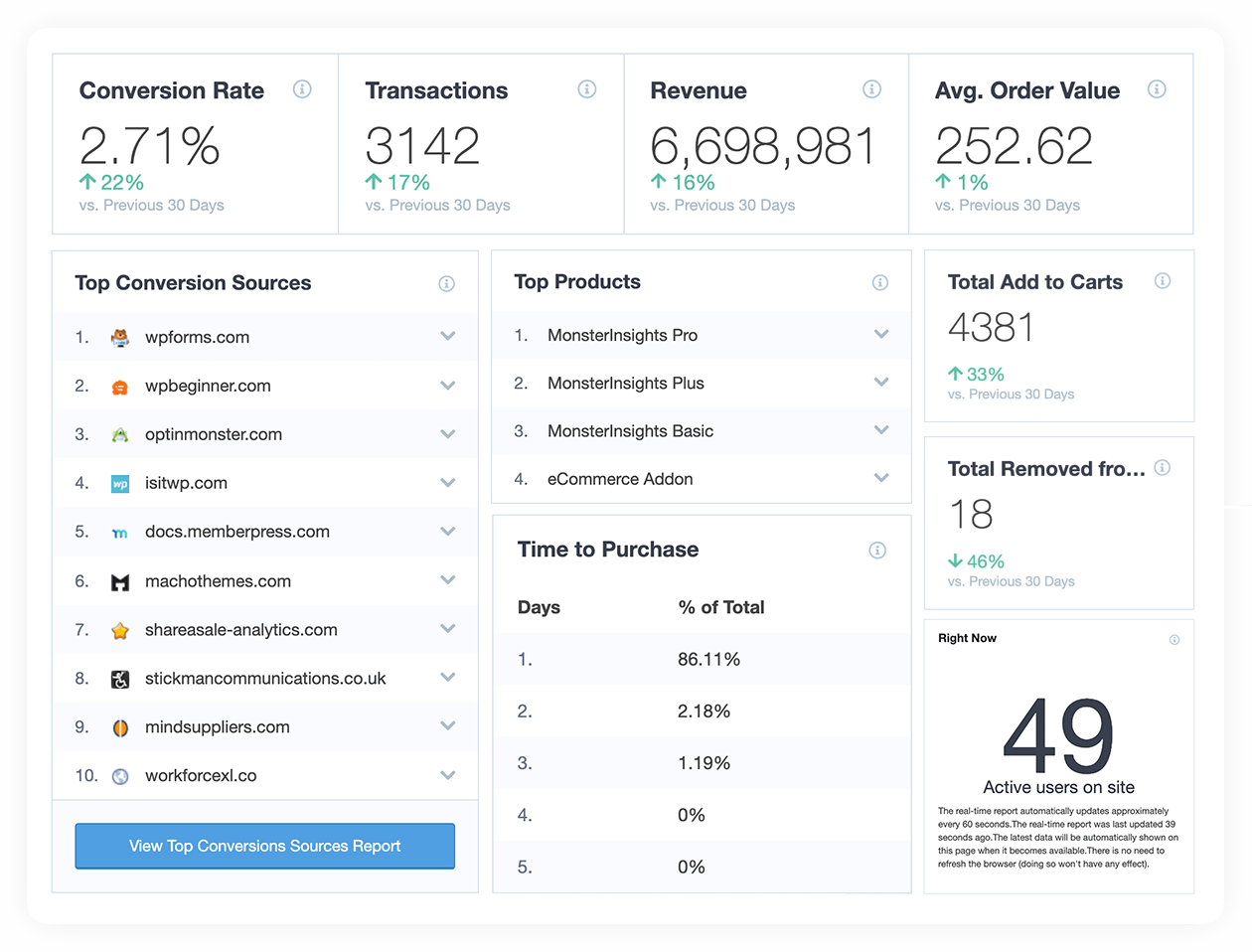Click the shareasale-analytics.com star favicon
Image resolution: width=1252 pixels, height=952 pixels.
click(x=120, y=630)
